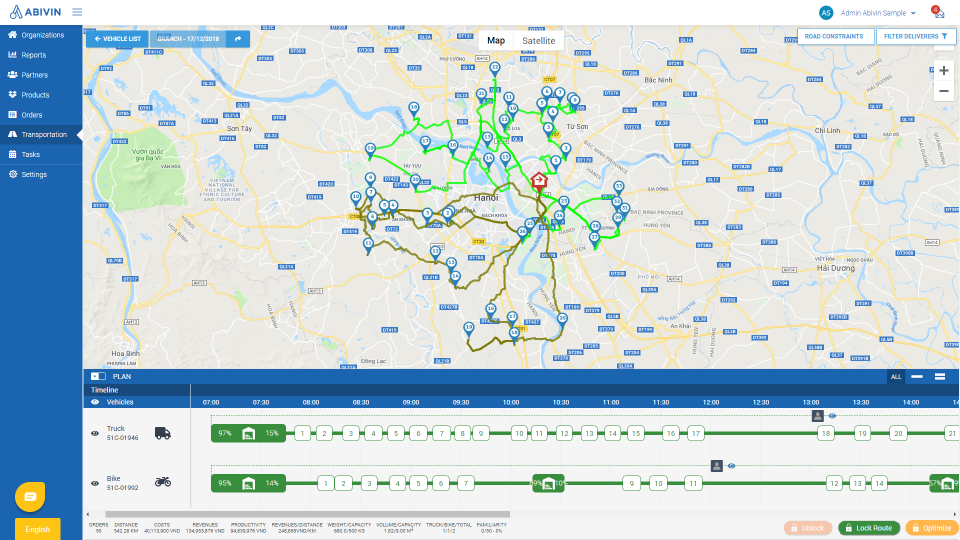Switch to double-line timeline view
The width and height of the screenshot is (960, 540).
(940, 377)
